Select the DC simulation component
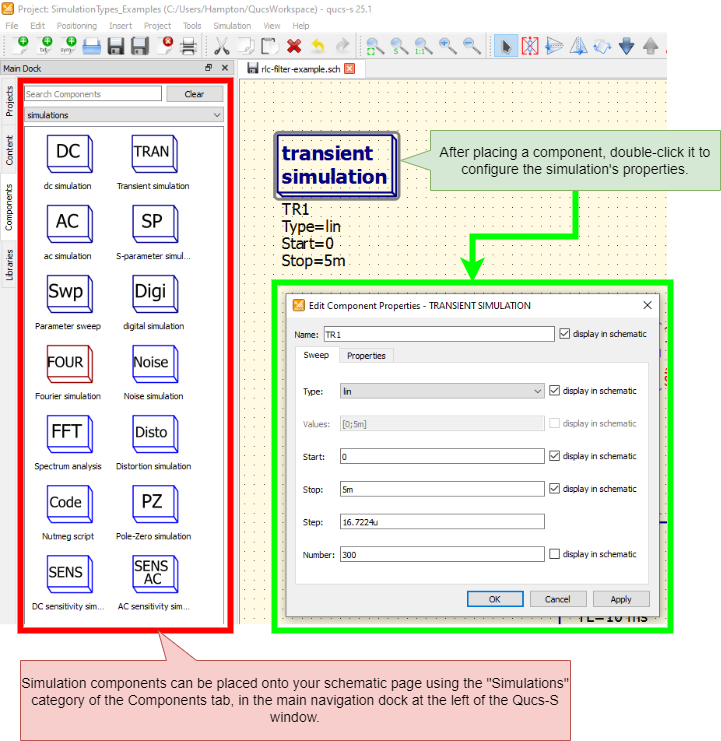This screenshot has height=741, width=721. [x=68, y=163]
